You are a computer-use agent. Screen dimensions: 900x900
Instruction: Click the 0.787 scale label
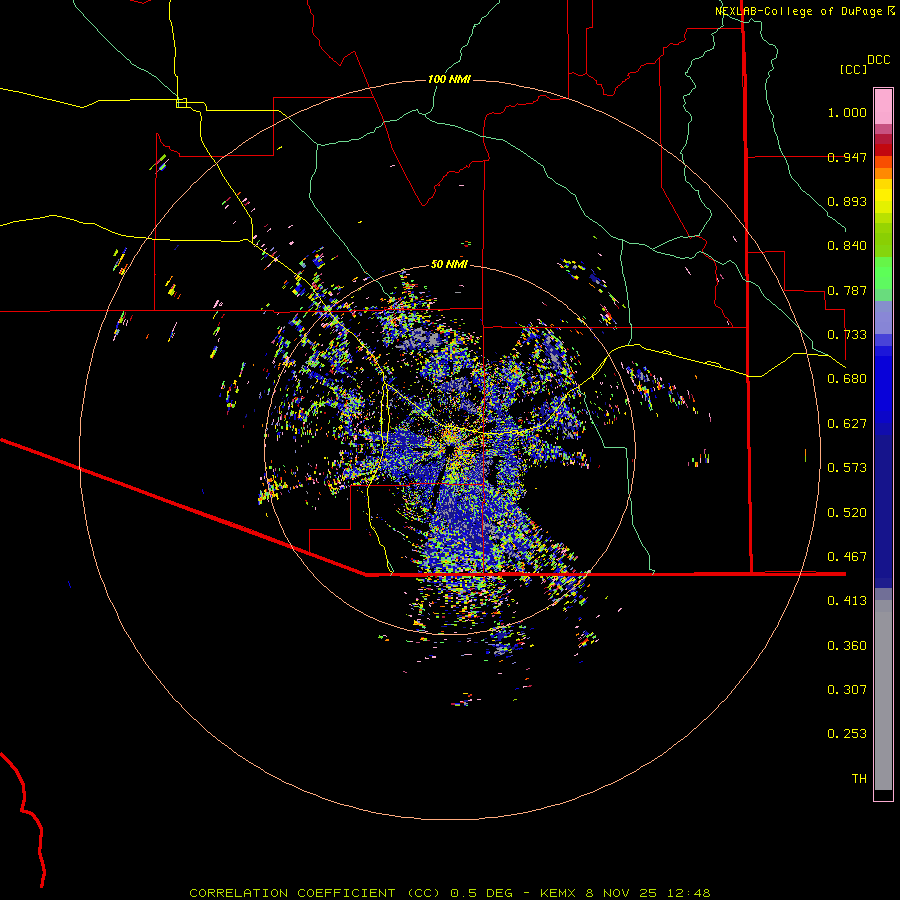coord(847,290)
